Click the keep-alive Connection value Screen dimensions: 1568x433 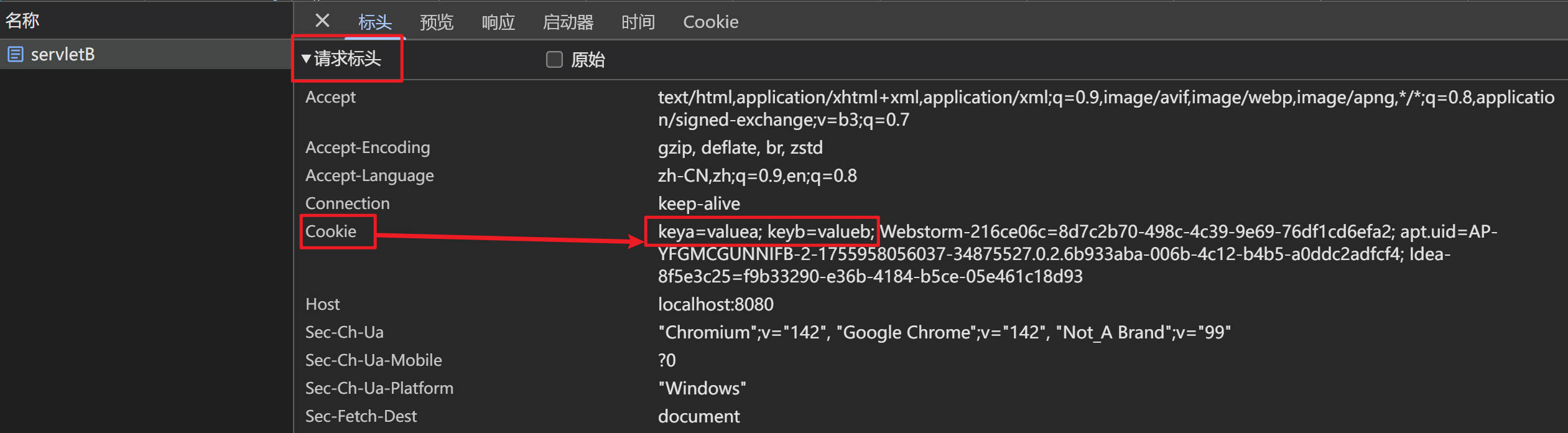(x=698, y=203)
